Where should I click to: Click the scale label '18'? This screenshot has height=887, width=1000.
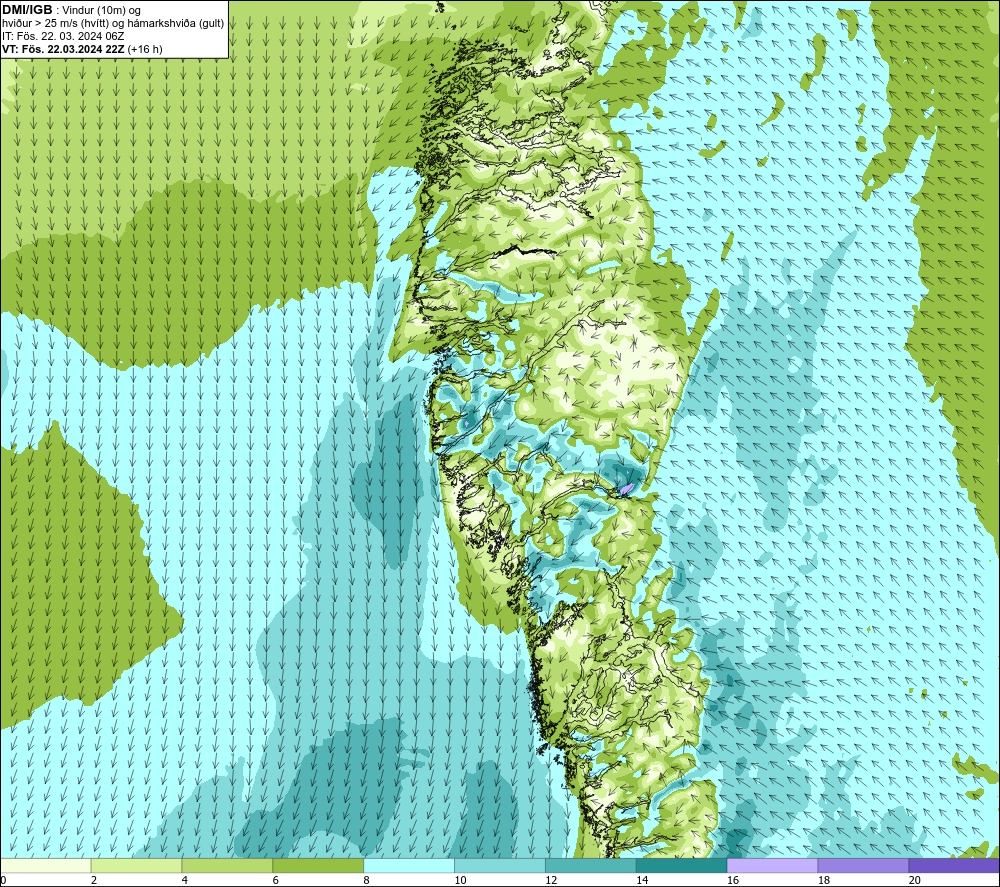[x=824, y=880]
